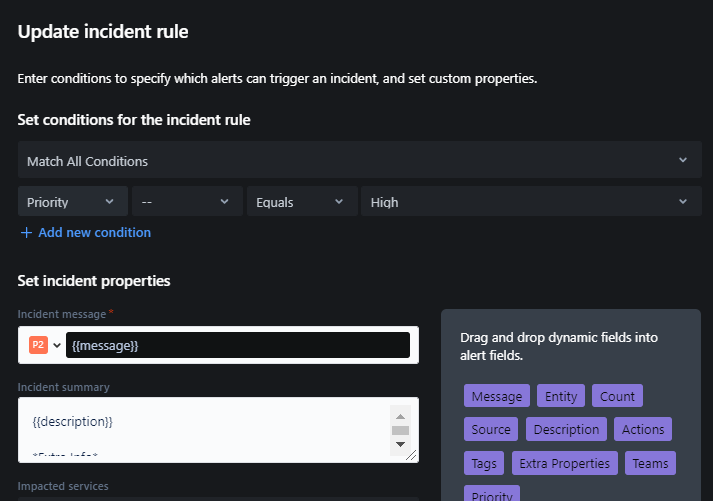713x501 pixels.
Task: Click the summary scrollbar down arrow
Action: (400, 444)
